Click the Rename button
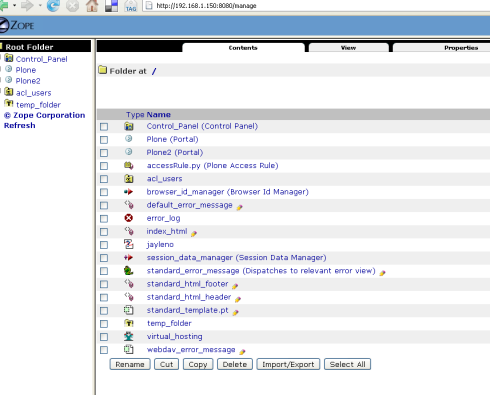 (130, 364)
